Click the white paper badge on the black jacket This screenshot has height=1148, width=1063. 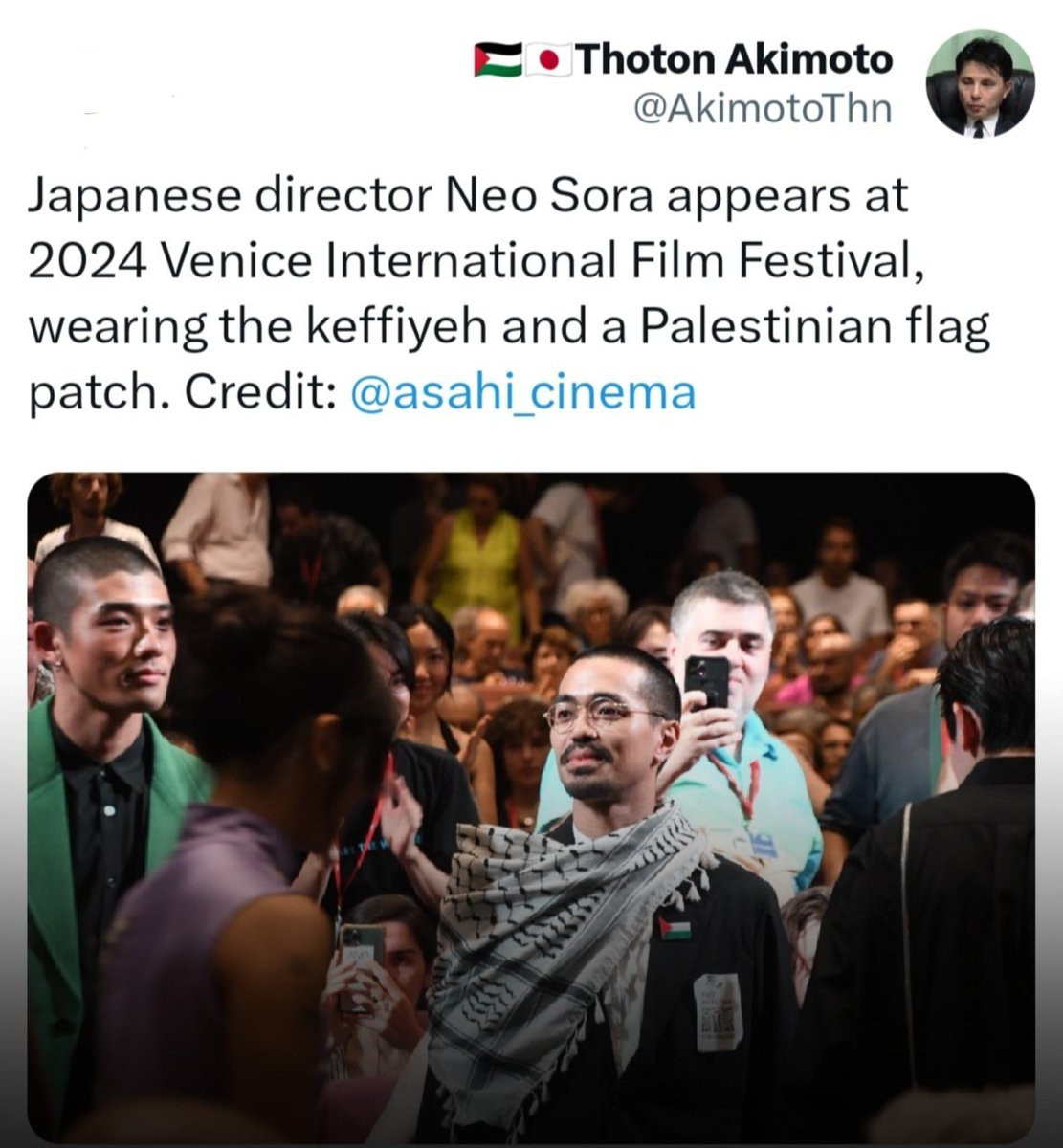pyautogui.click(x=719, y=1012)
